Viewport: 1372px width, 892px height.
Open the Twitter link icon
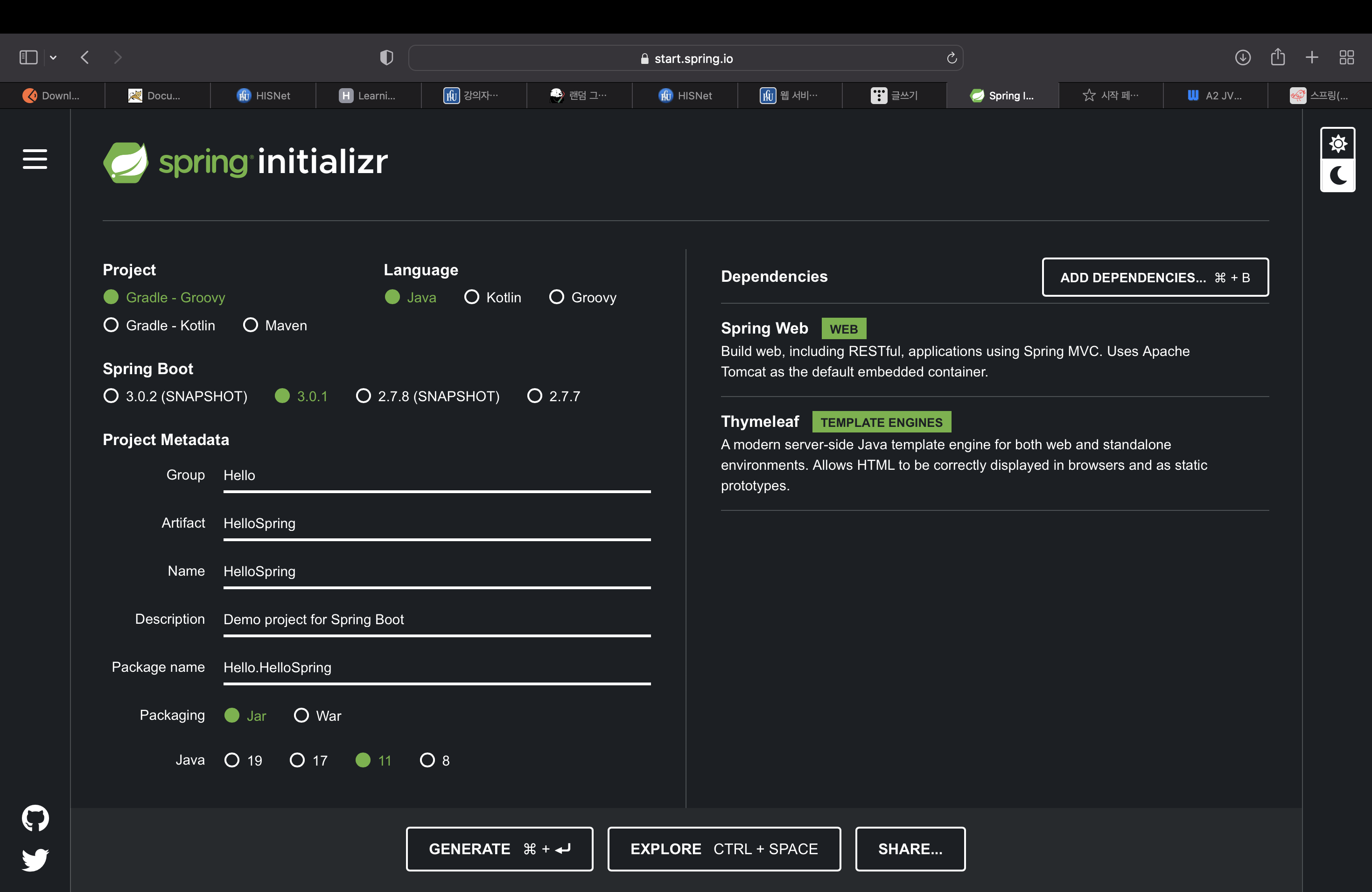point(35,860)
